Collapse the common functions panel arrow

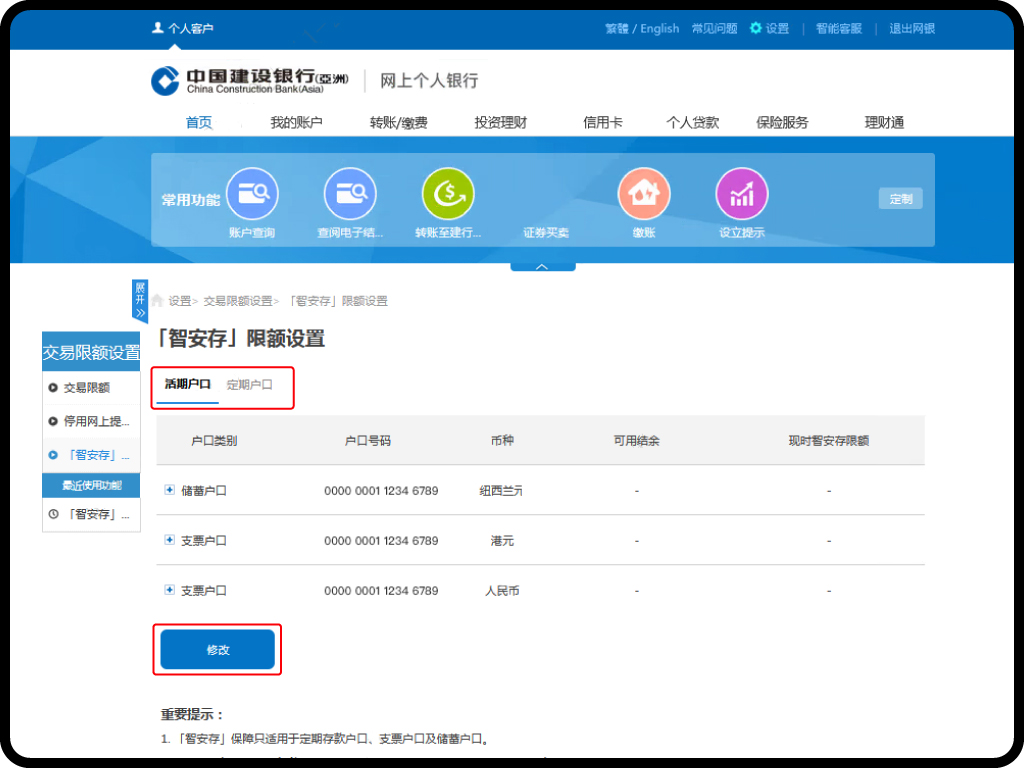pyautogui.click(x=542, y=267)
